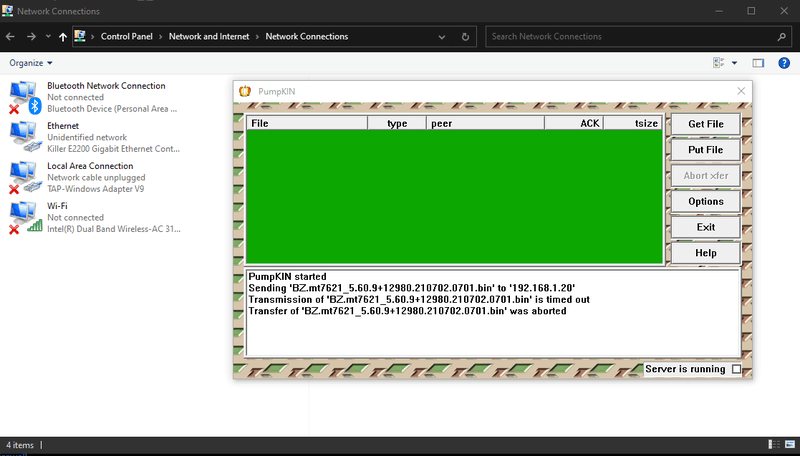Image resolution: width=800 pixels, height=456 pixels.
Task: Open the view options dropdown arrow
Action: click(x=734, y=63)
